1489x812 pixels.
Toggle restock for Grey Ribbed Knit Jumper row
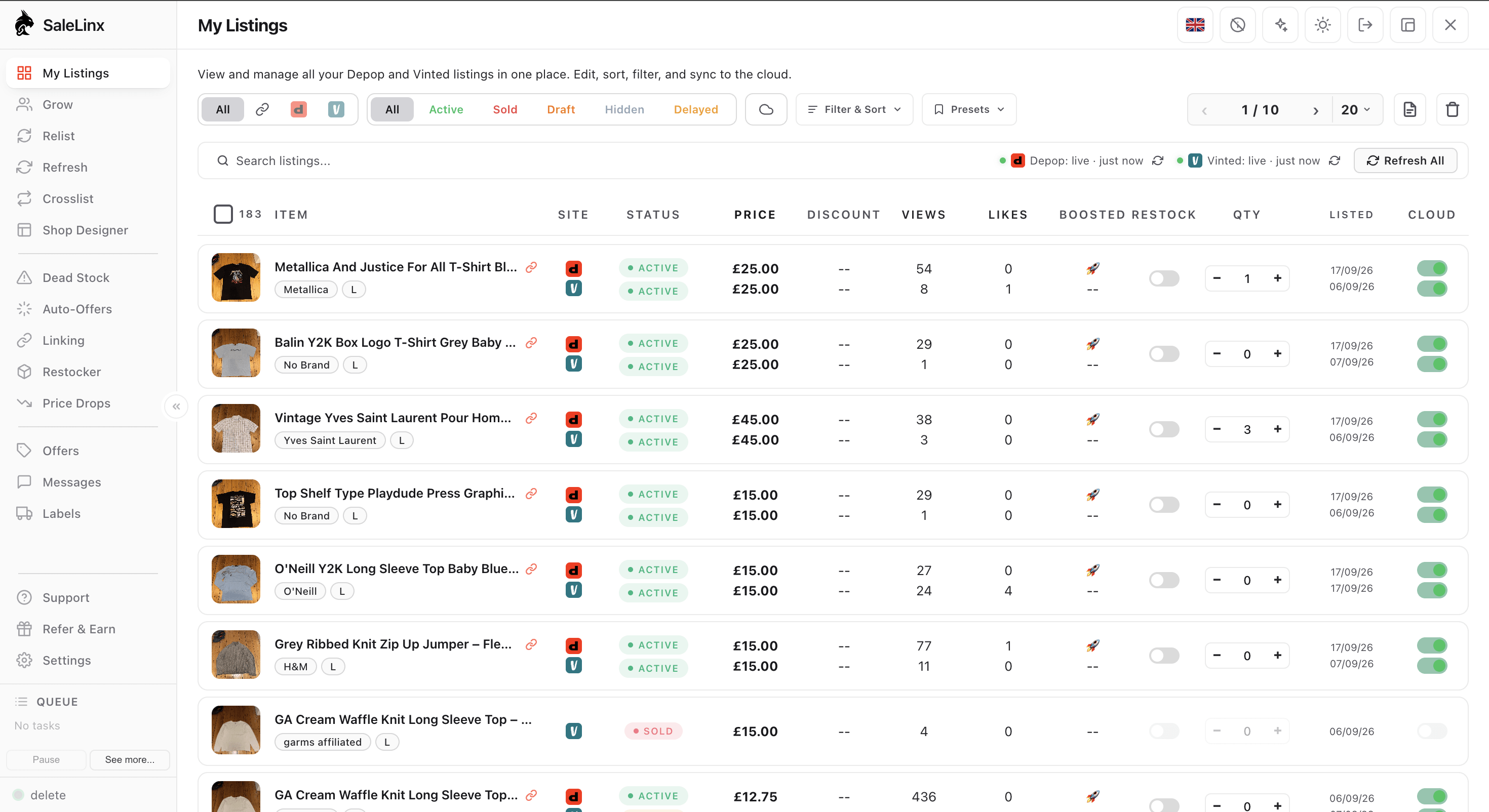(1164, 656)
